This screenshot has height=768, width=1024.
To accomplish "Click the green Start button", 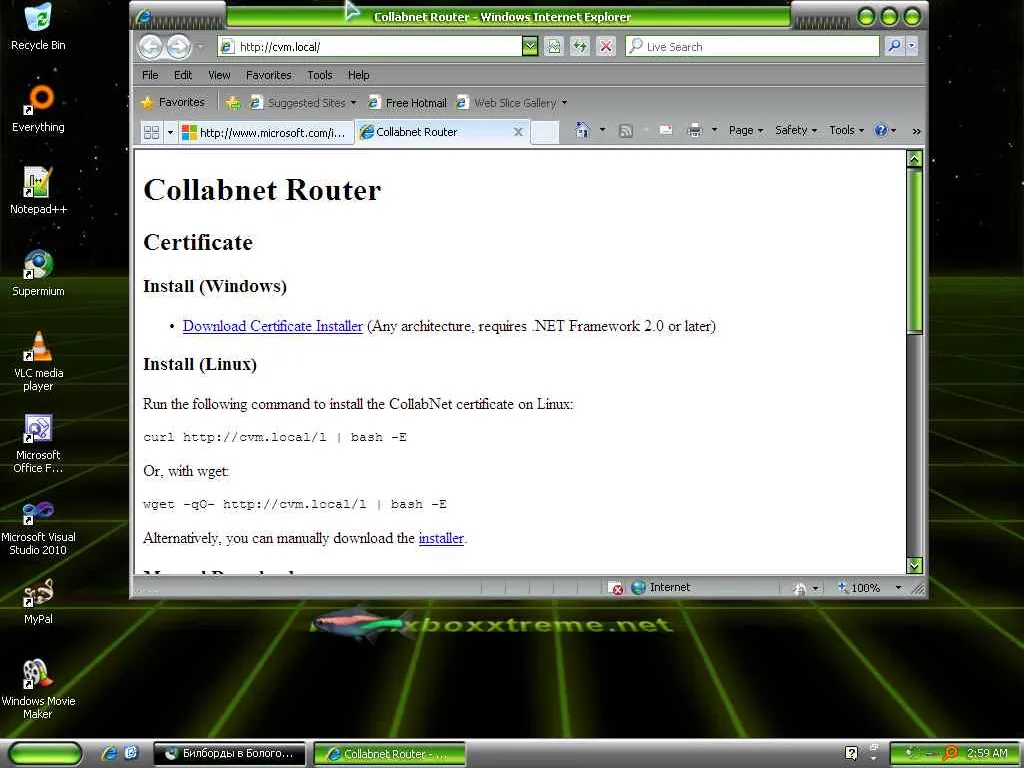I will click(x=46, y=754).
